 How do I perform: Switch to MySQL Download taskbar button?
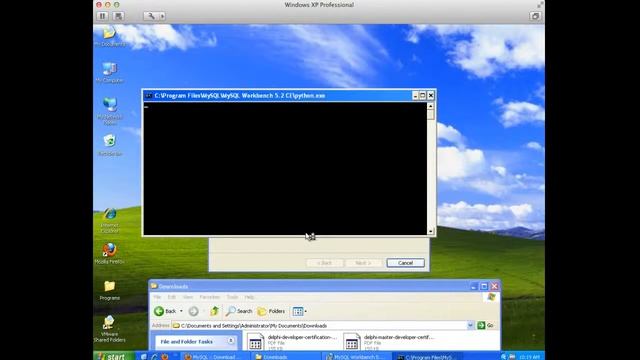[214, 356]
